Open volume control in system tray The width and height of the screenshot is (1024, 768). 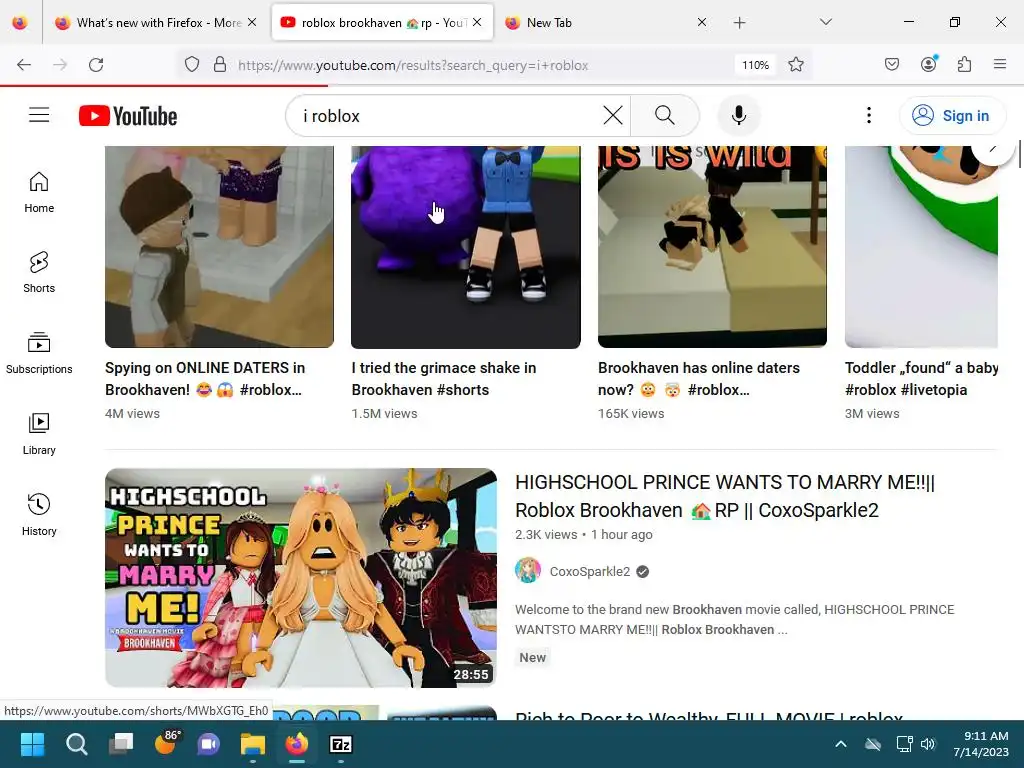pyautogui.click(x=928, y=744)
